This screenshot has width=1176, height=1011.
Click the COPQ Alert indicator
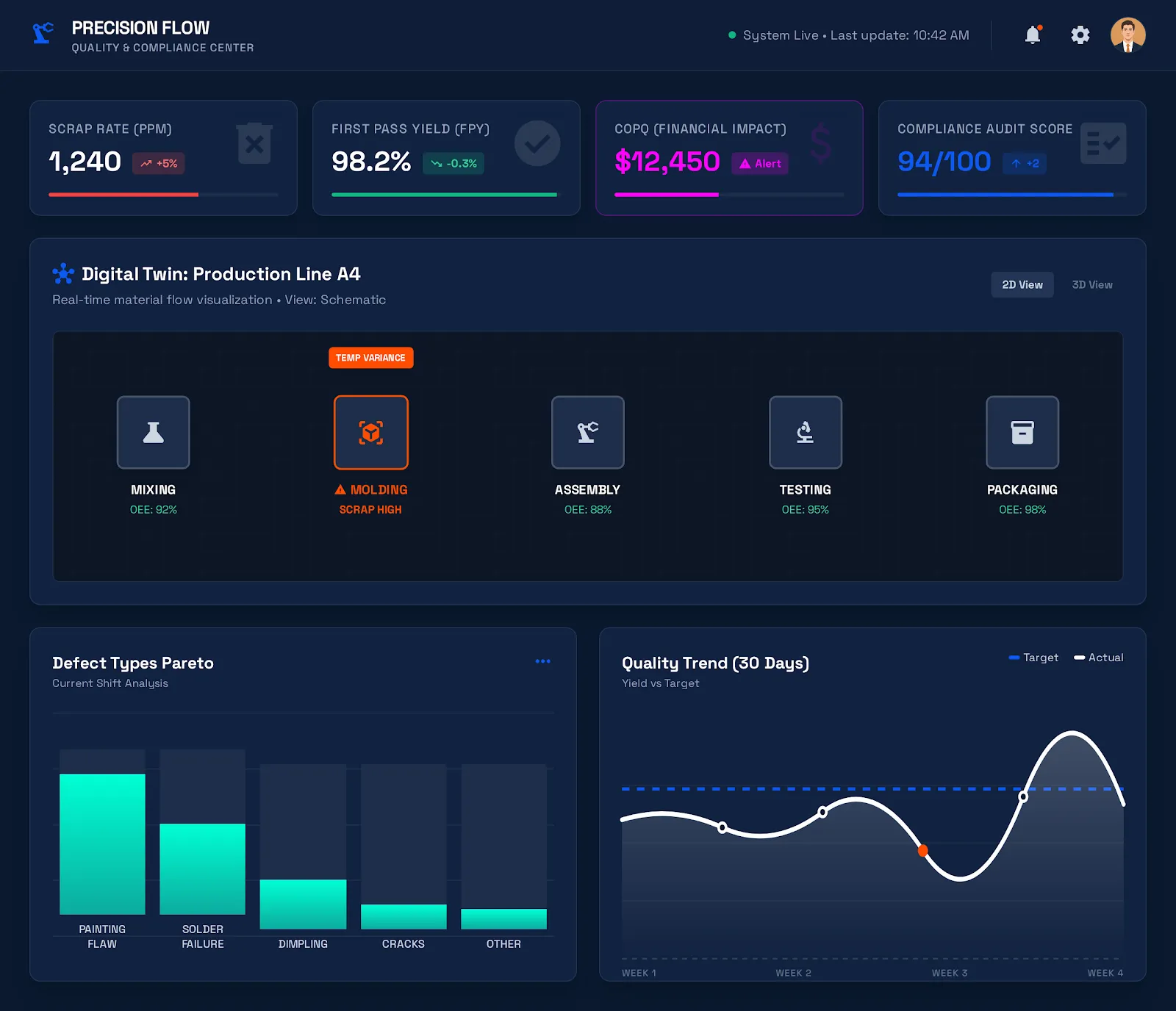(760, 163)
